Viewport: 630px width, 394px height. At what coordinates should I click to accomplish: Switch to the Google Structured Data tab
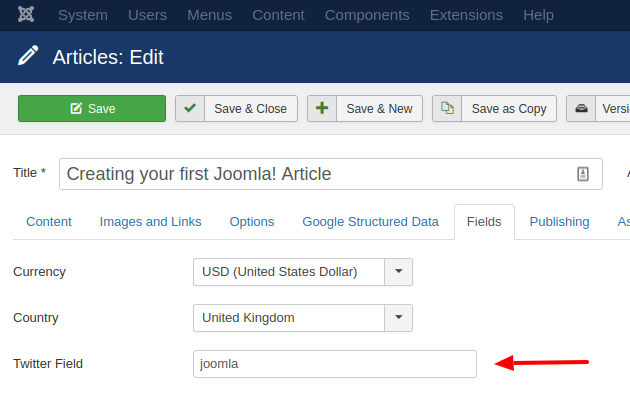coord(370,222)
